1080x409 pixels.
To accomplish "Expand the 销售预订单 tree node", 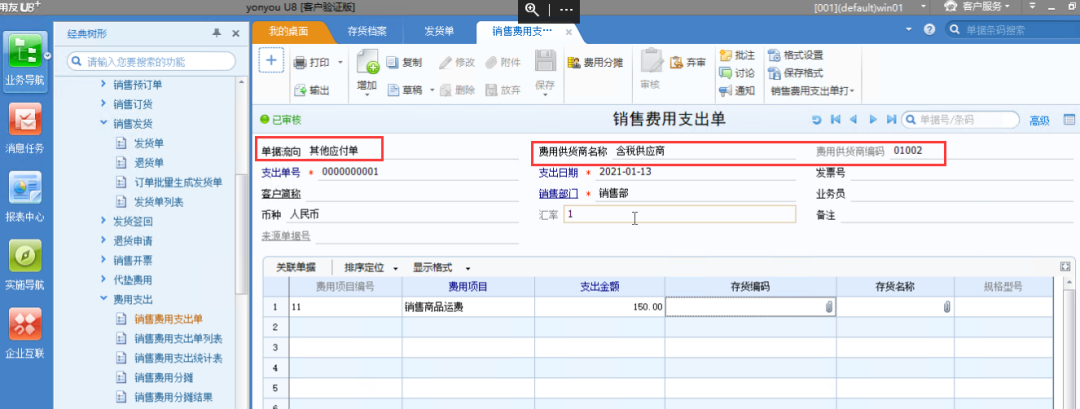I will coord(103,85).
